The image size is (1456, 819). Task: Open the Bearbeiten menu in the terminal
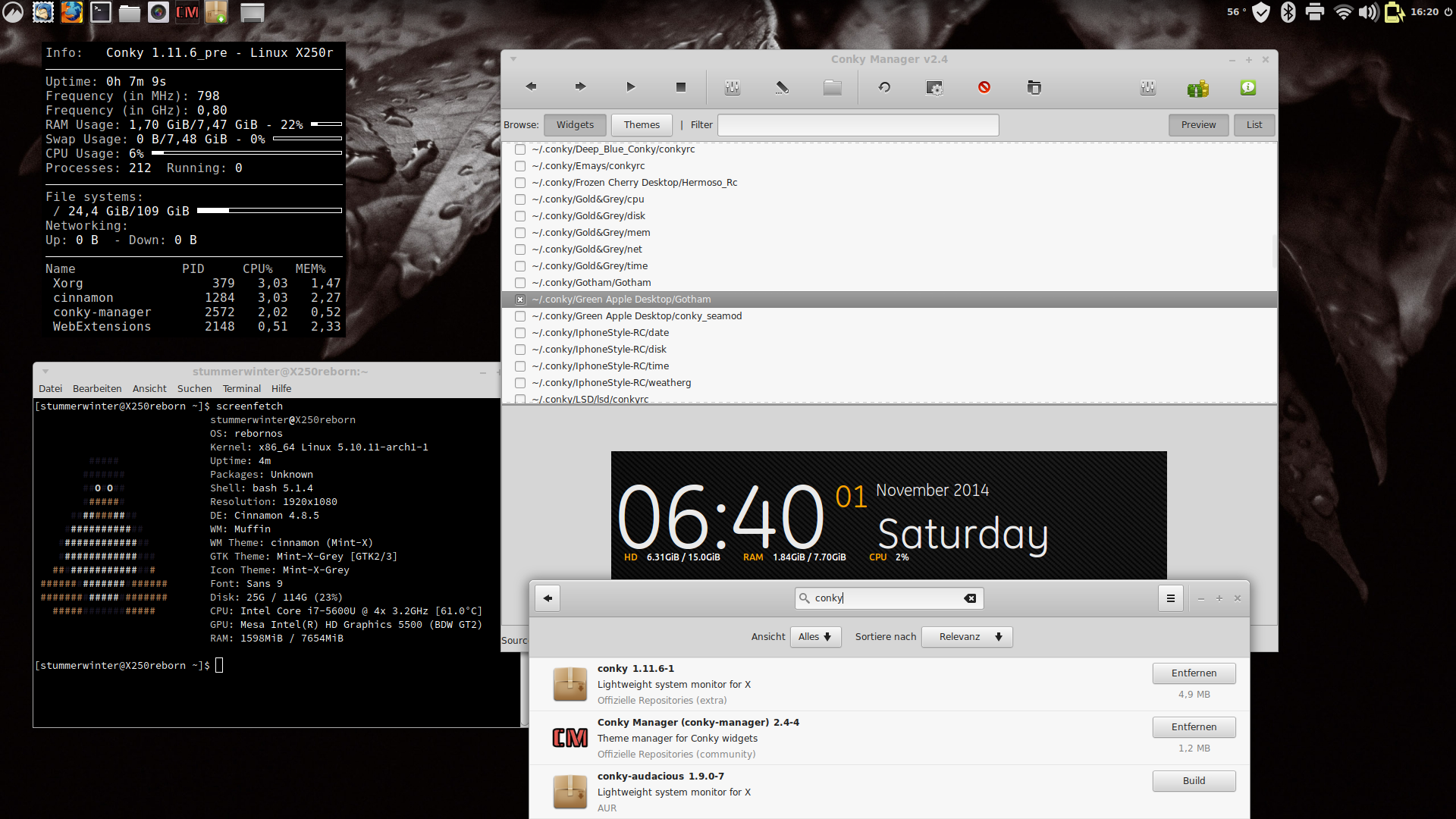pos(97,388)
